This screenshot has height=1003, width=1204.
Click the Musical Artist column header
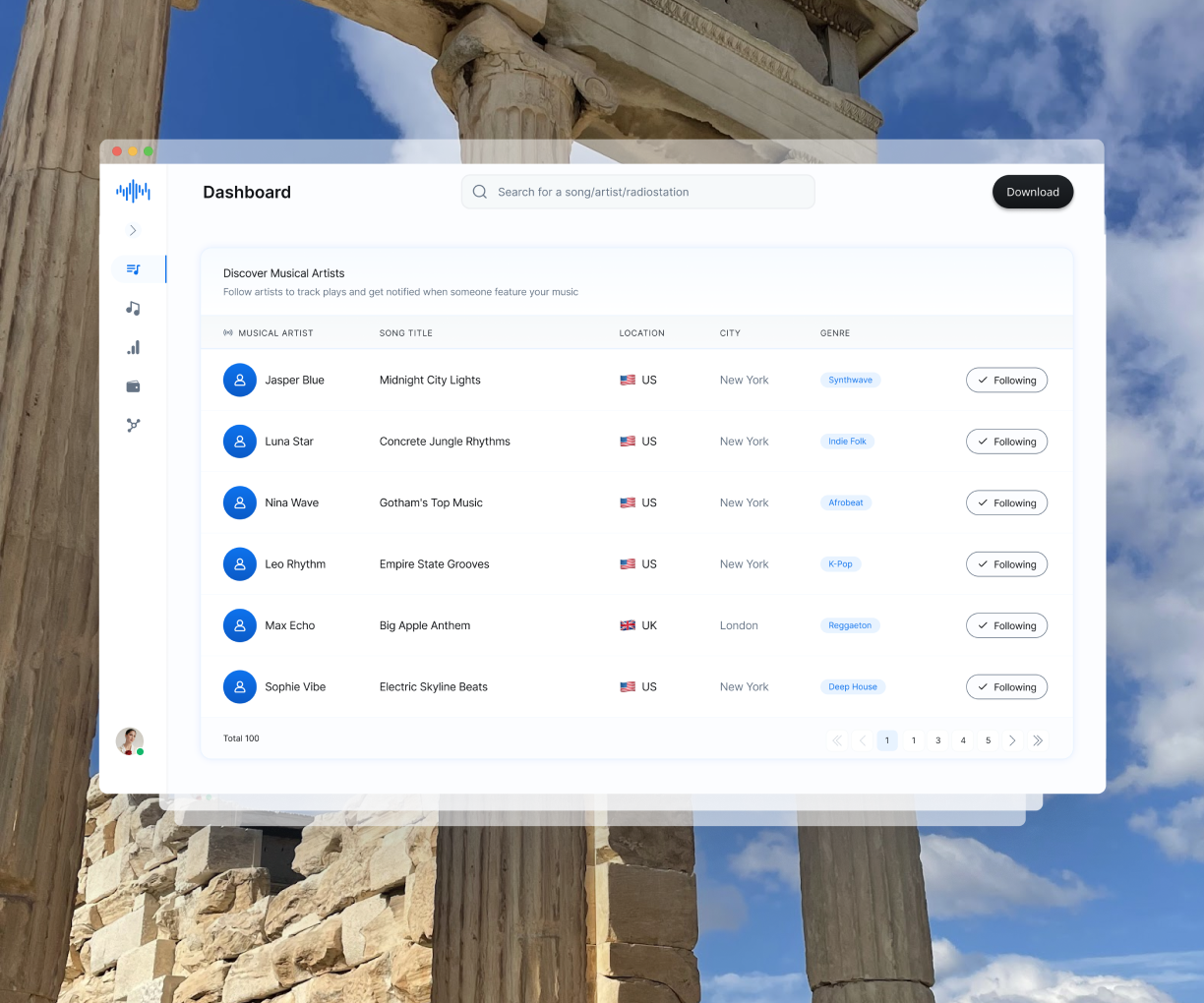275,333
